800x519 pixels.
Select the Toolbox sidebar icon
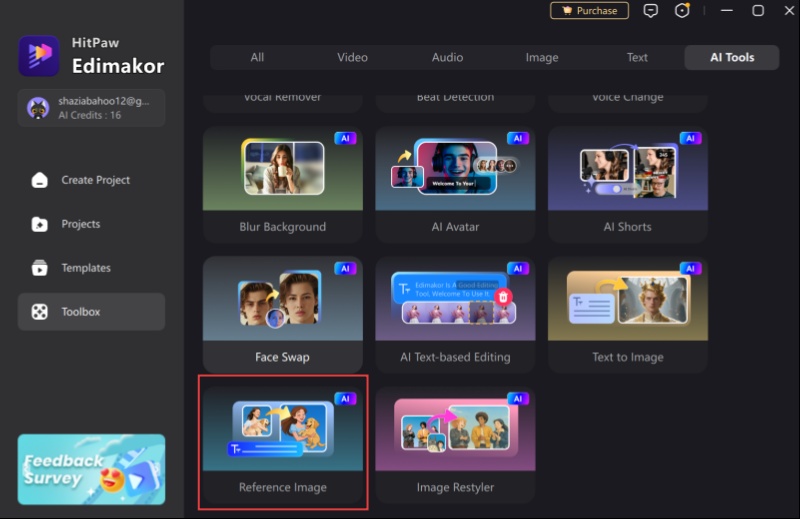[39, 312]
